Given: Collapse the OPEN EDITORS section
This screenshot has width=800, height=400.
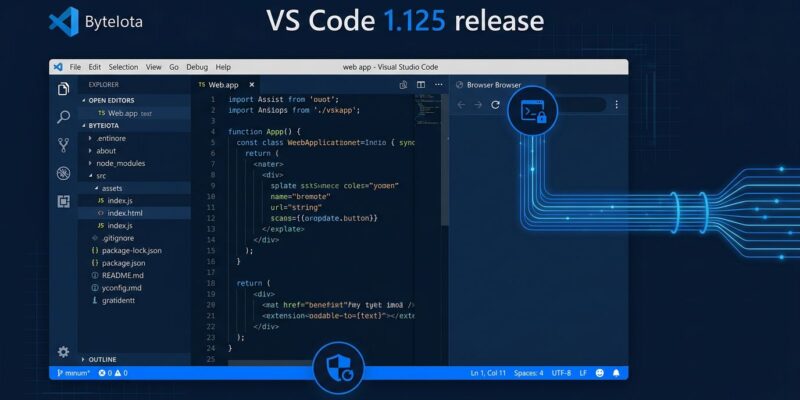Looking at the screenshot, I should point(84,101).
